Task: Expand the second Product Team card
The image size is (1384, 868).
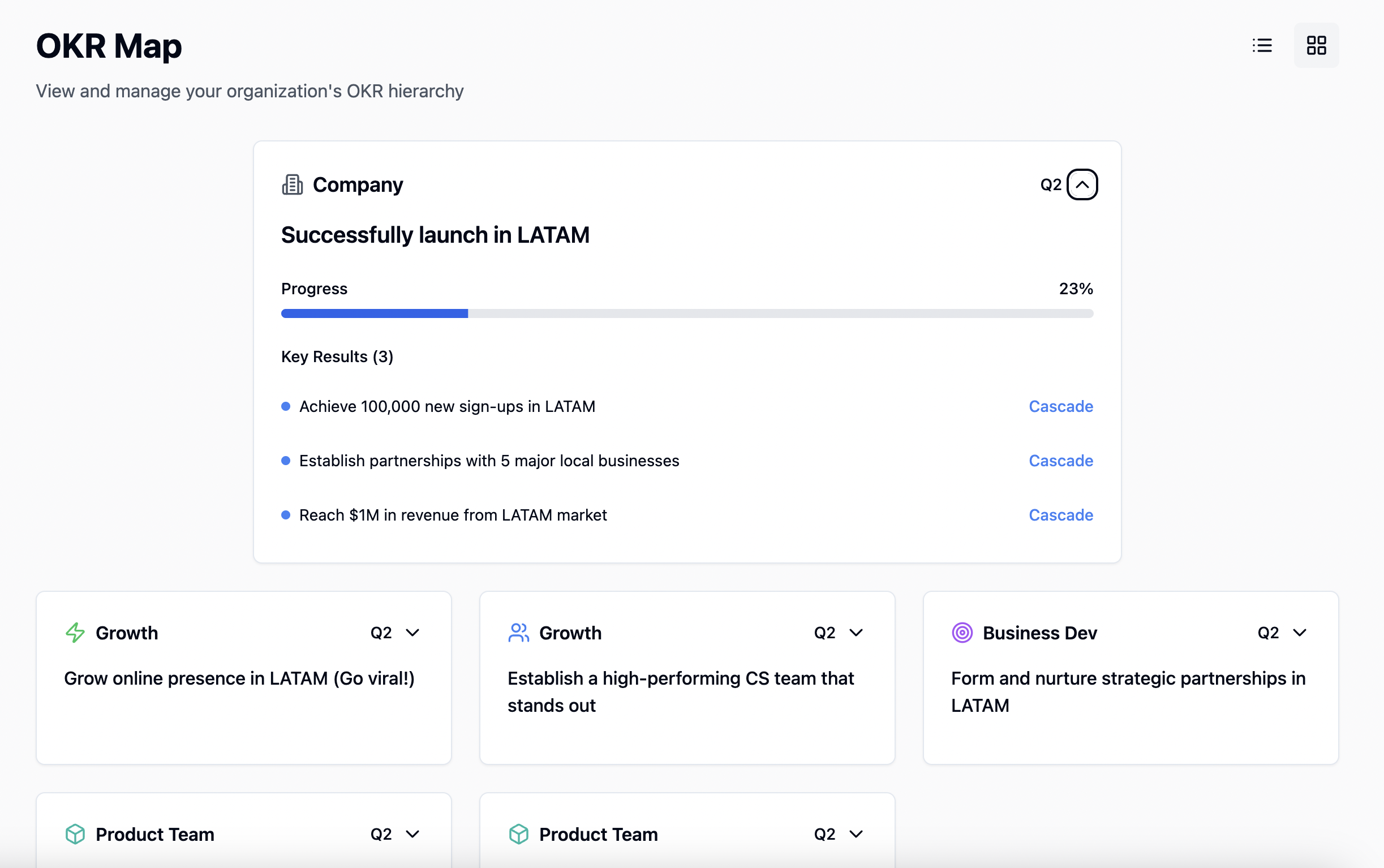Action: click(x=856, y=834)
